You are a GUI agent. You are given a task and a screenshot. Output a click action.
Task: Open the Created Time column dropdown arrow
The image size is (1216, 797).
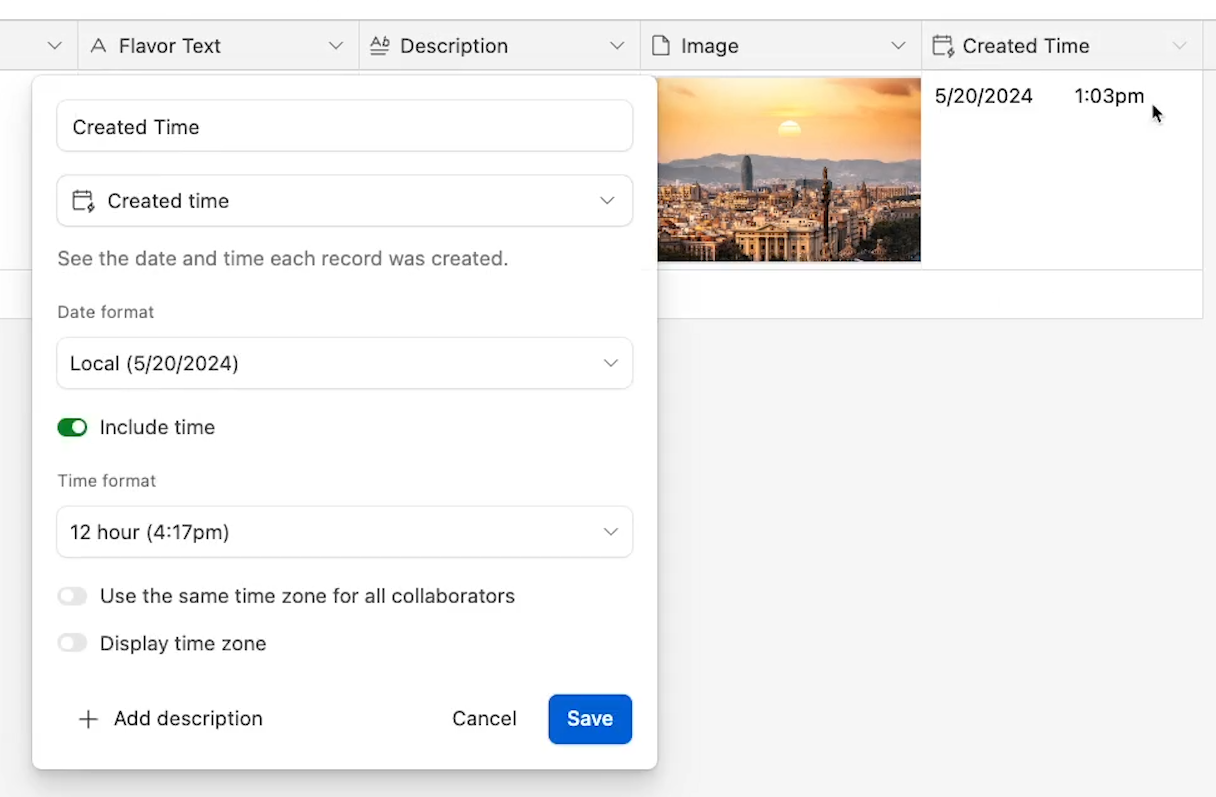point(1180,46)
